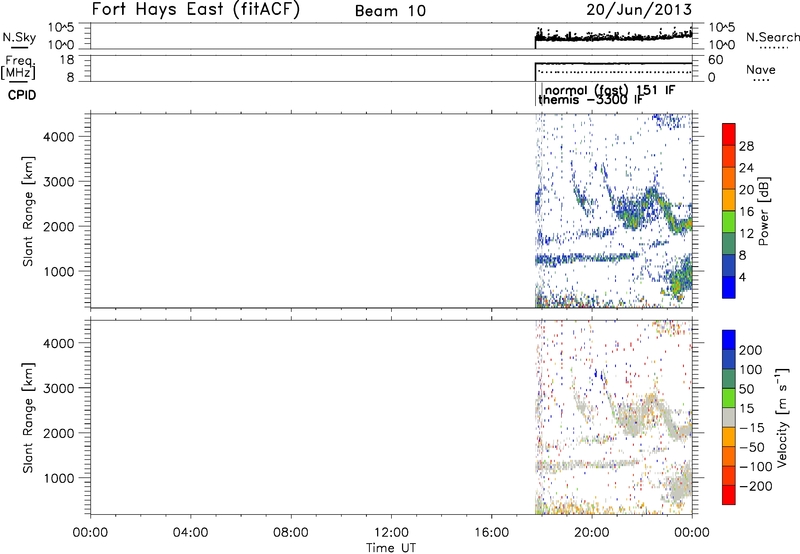800x554 pixels.
Task: Click the '-100' Velocity colorbar label
Action: 755,467
